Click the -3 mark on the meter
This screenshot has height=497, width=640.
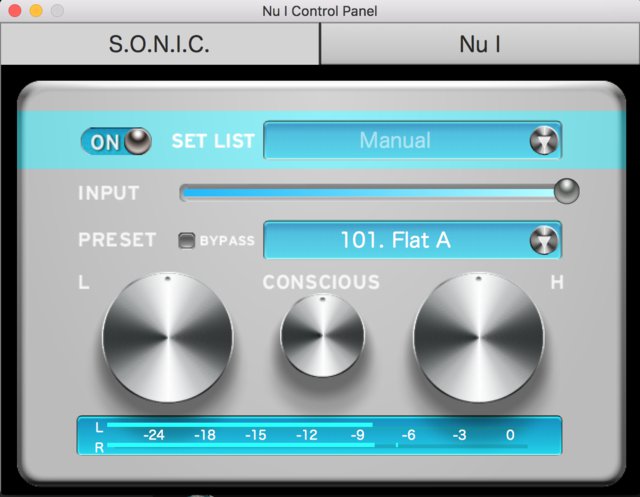pos(459,435)
